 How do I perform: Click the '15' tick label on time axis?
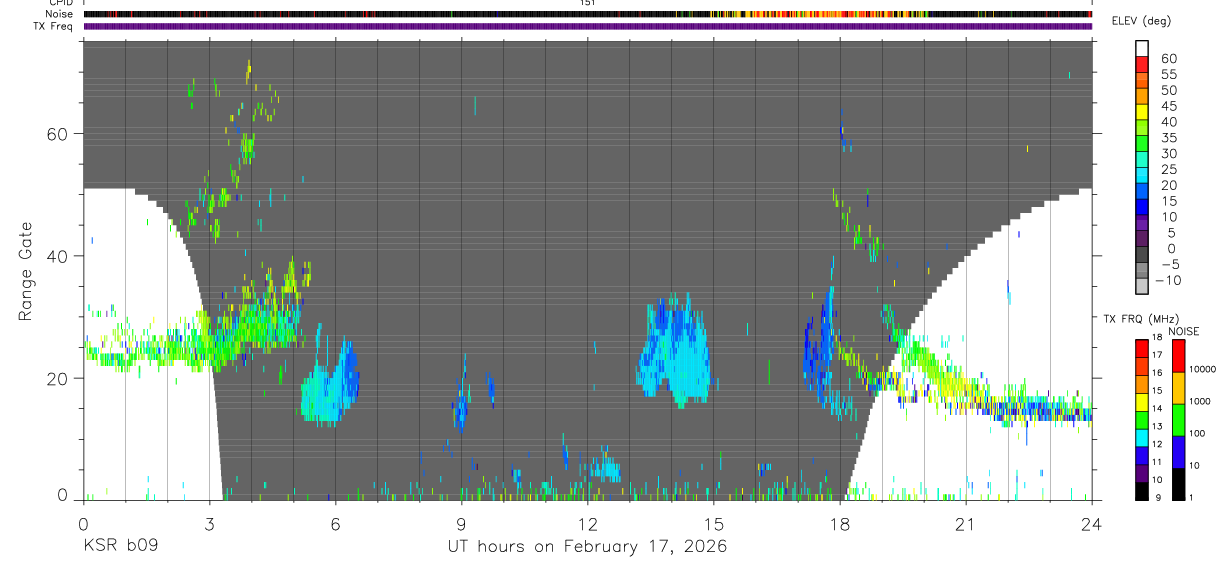(714, 523)
